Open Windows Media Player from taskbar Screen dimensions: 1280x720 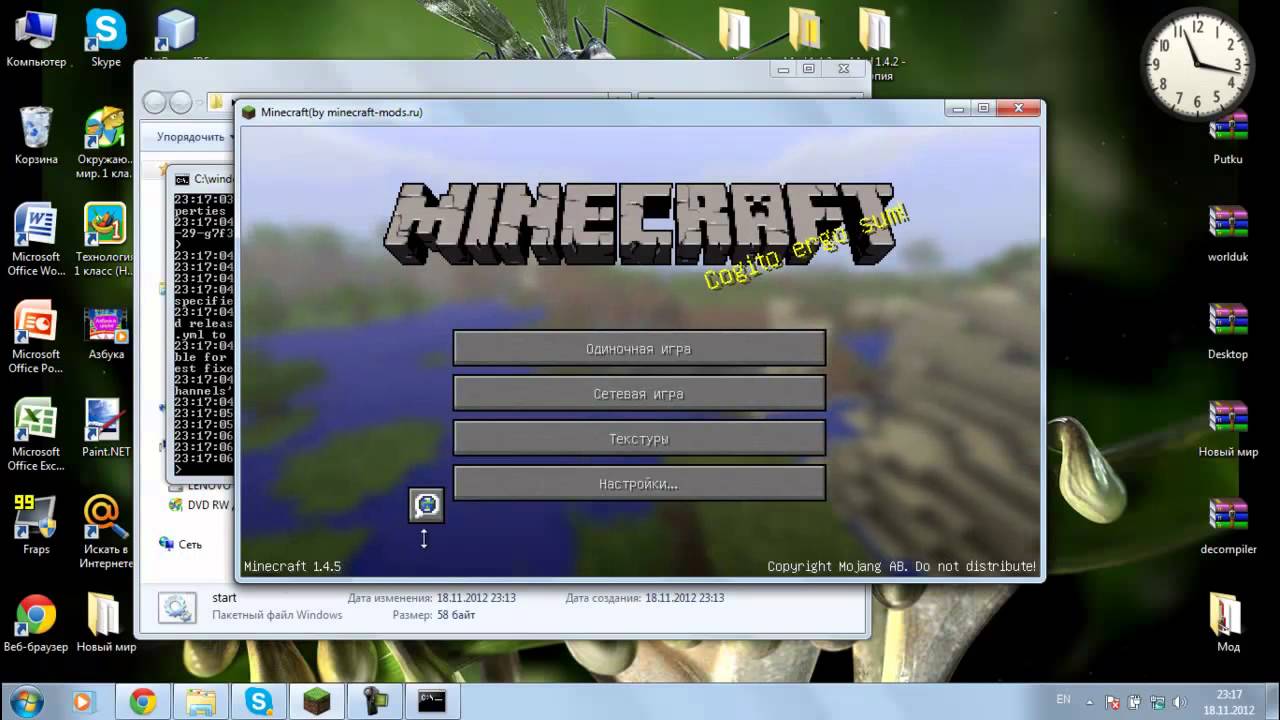tap(83, 701)
